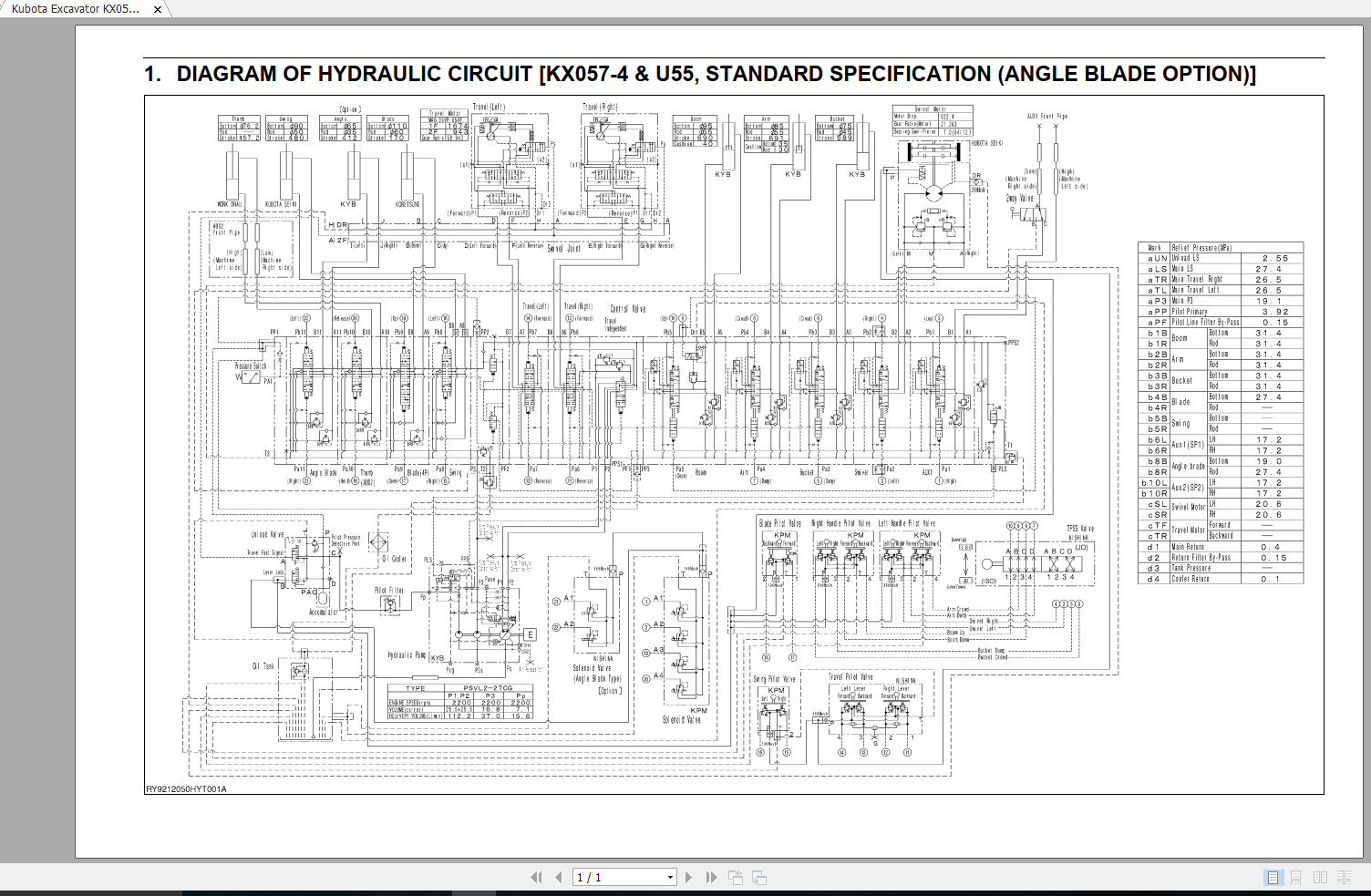The width and height of the screenshot is (1371, 896).
Task: Click the 'Oil Tank' label
Action: (263, 666)
